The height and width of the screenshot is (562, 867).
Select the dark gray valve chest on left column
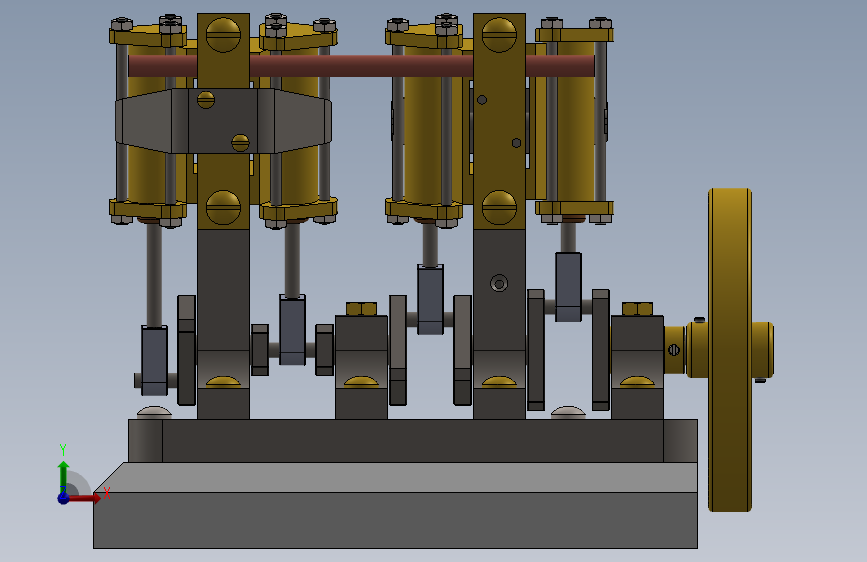[x=223, y=121]
